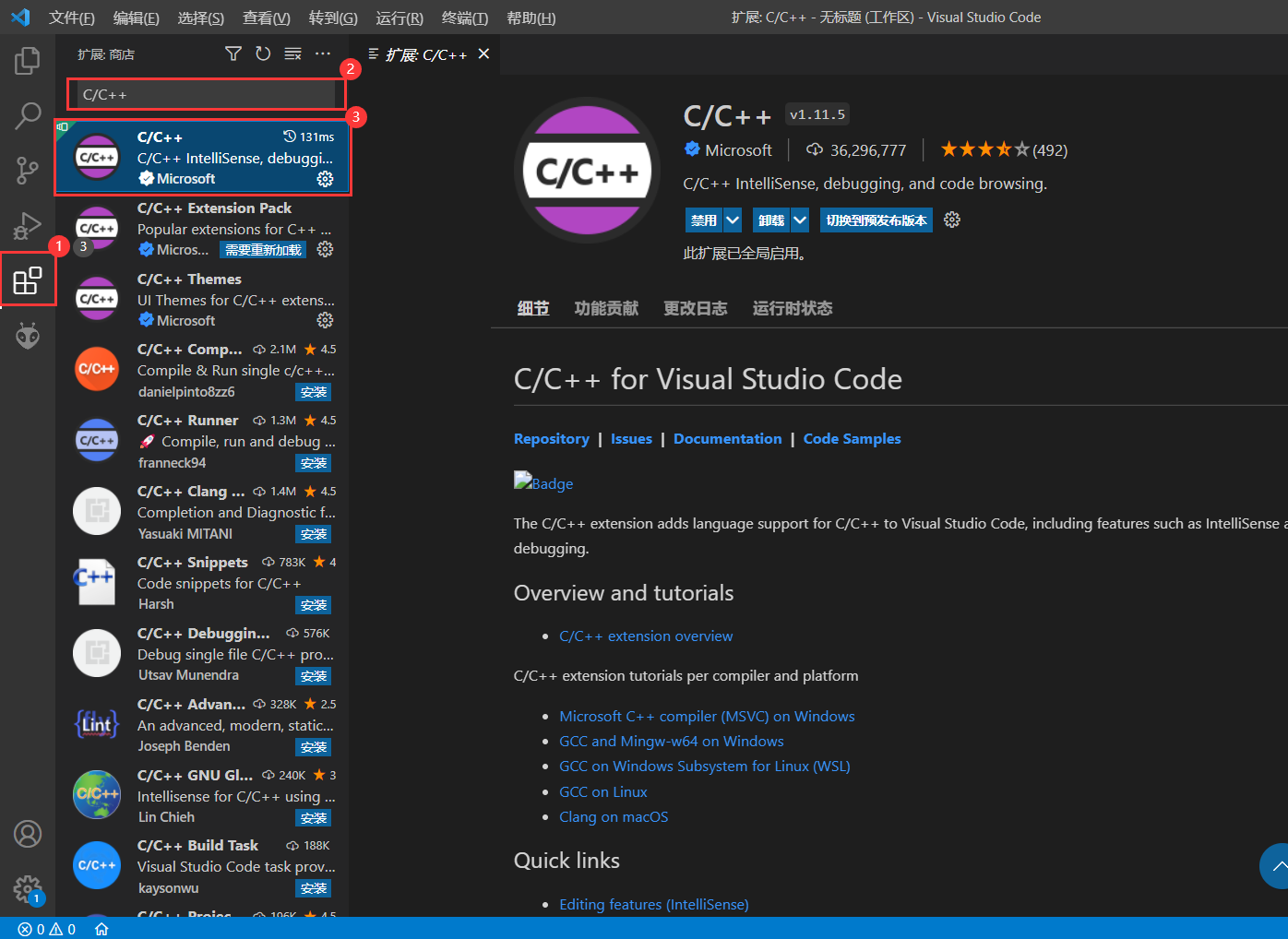Open Editing features (IntelliSense) link

point(654,905)
